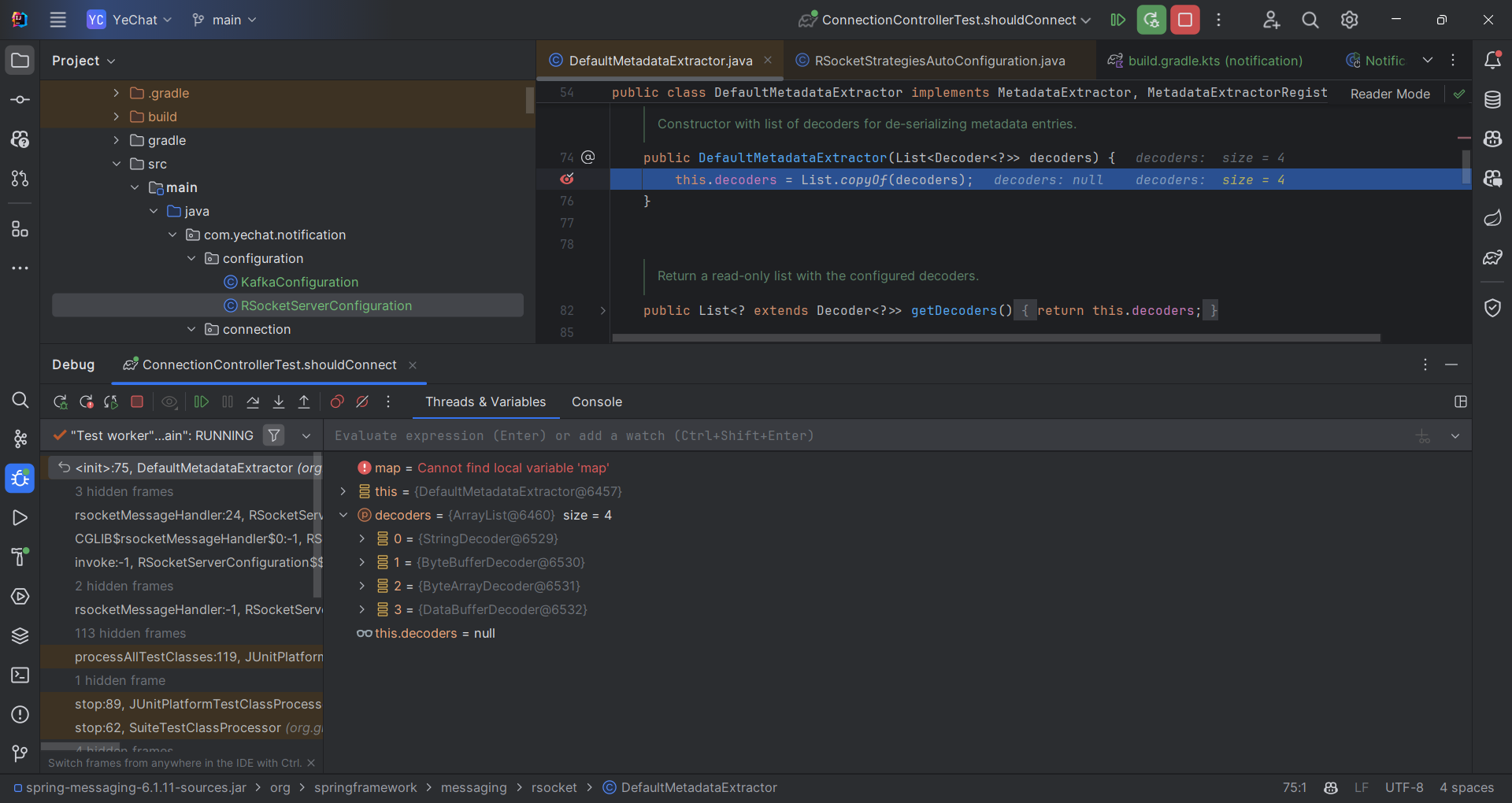
Task: Click the Step Over debug icon
Action: (x=253, y=402)
